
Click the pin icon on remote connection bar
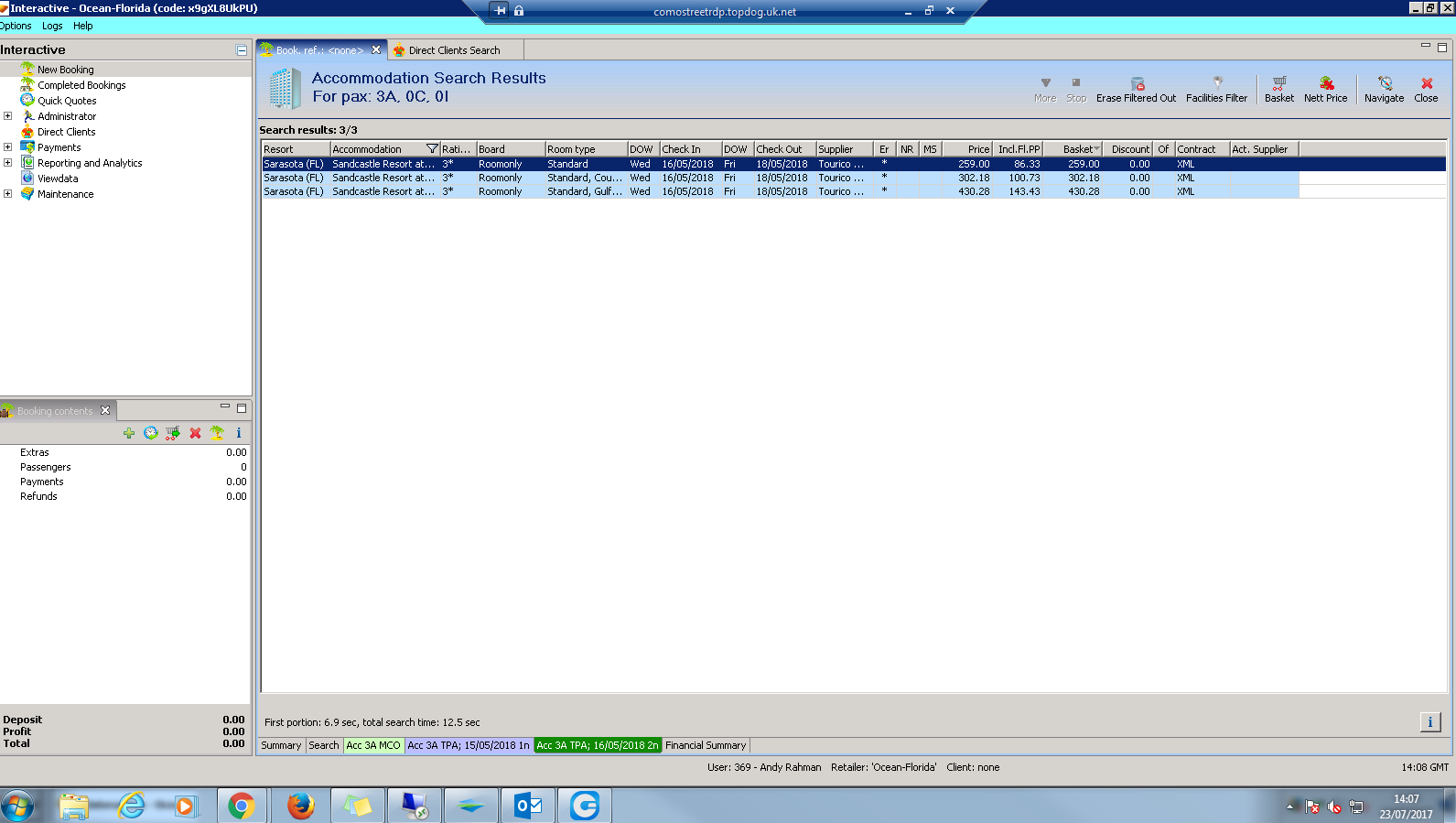click(x=500, y=11)
